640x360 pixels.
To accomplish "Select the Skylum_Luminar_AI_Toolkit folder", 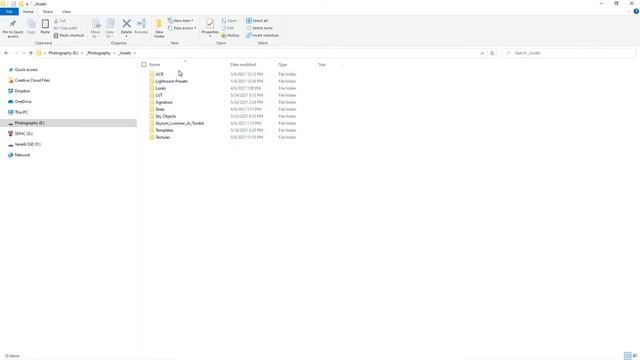I will 179,123.
